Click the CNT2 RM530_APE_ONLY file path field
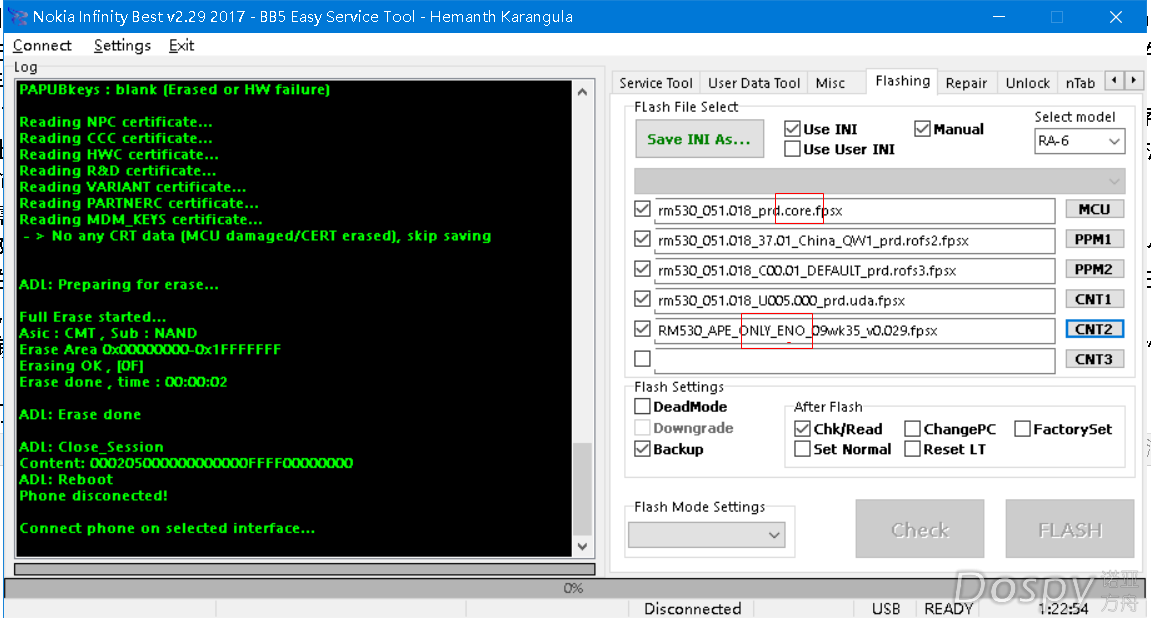Screen dimensions: 1151x622 [854, 330]
